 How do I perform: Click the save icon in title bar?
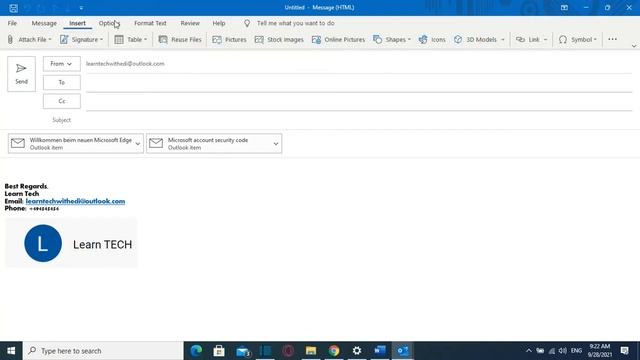(x=13, y=8)
